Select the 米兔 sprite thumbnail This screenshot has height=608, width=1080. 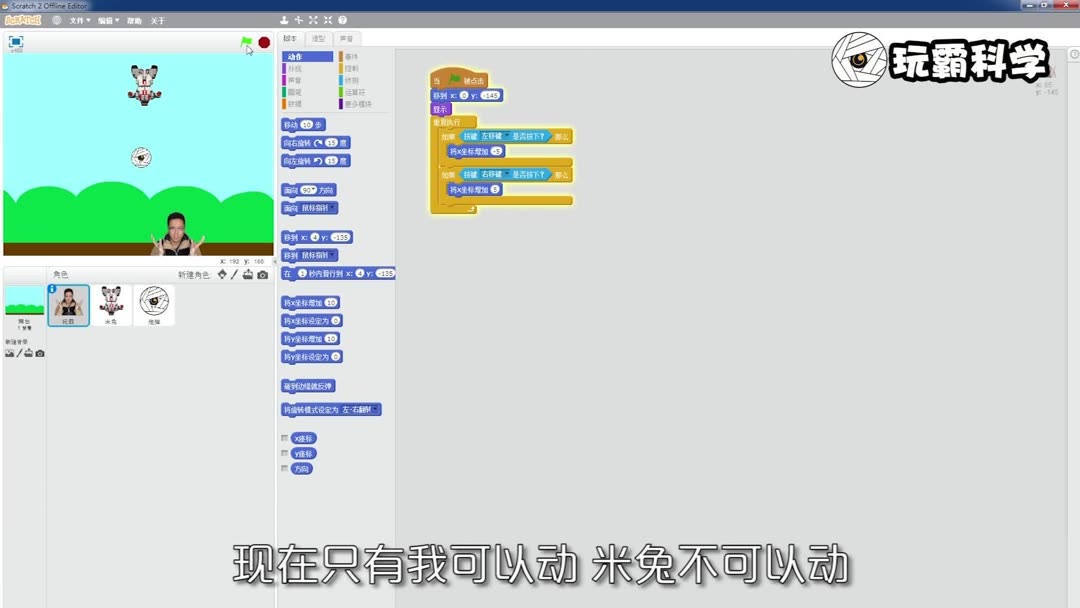(112, 303)
